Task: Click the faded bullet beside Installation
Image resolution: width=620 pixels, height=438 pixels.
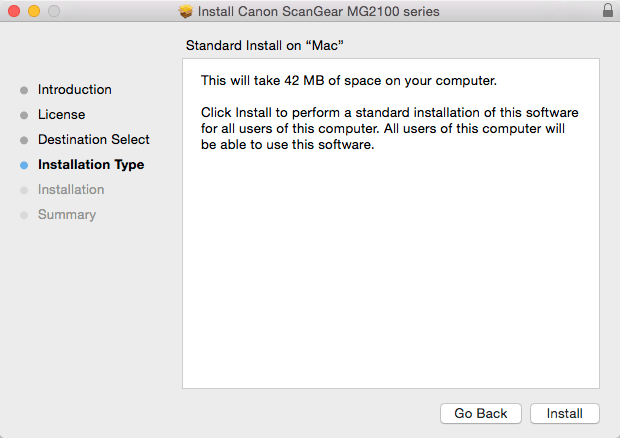Action: [24, 191]
